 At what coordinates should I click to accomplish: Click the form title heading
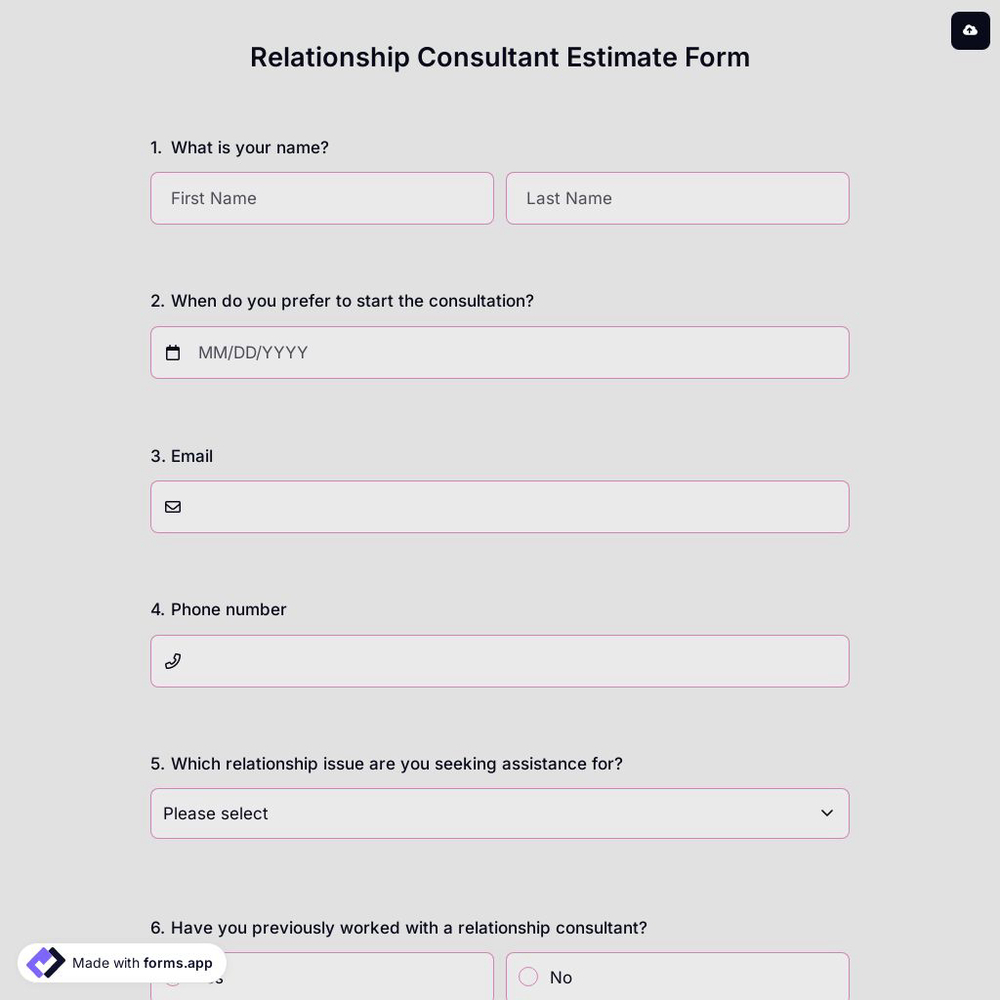pyautogui.click(x=500, y=57)
